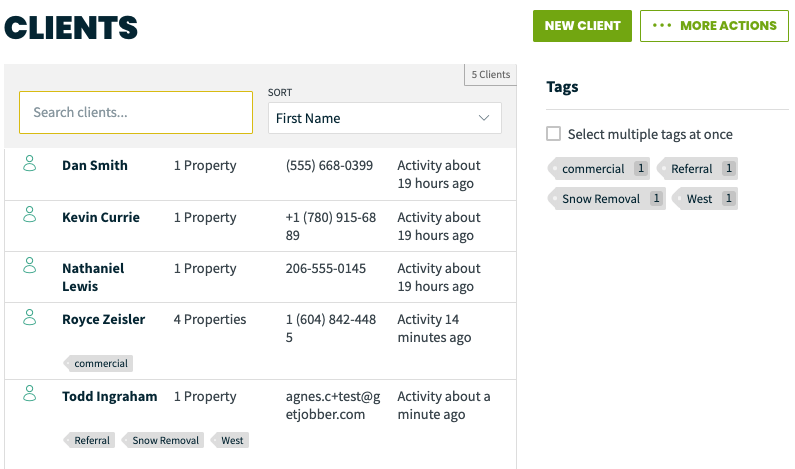Image resolution: width=795 pixels, height=469 pixels.
Task: Click Royce Zeisler's phone number 1 (604) 842-4485
Action: click(x=331, y=329)
